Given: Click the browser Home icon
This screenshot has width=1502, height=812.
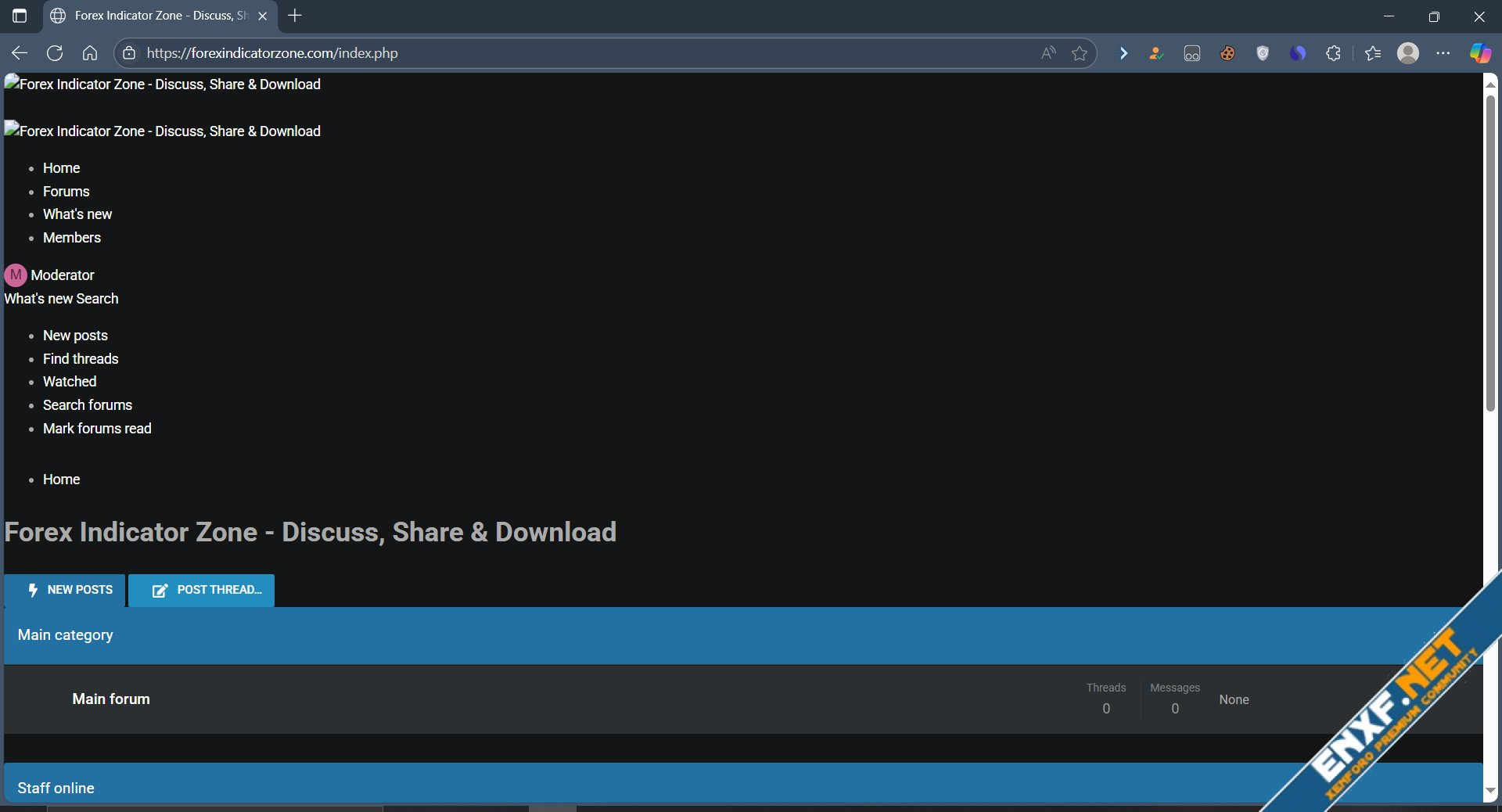Looking at the screenshot, I should pos(90,53).
